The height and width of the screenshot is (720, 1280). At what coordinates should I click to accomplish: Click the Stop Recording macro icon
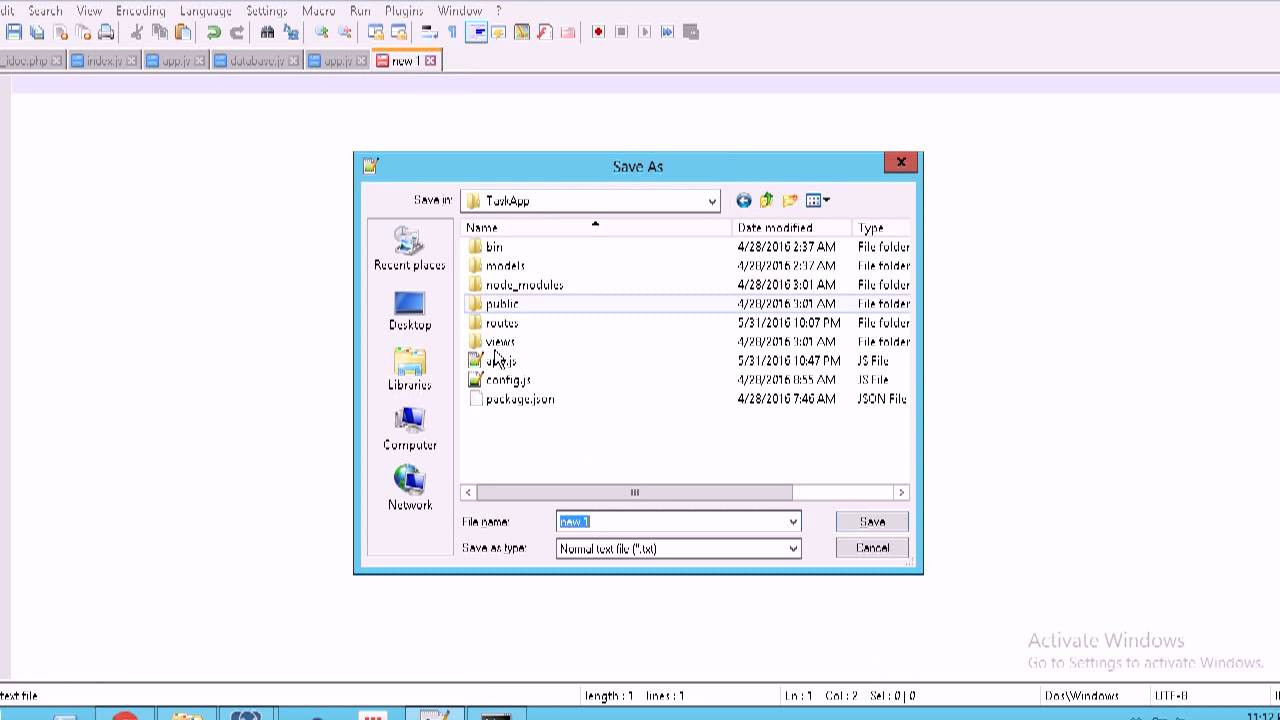click(x=621, y=32)
